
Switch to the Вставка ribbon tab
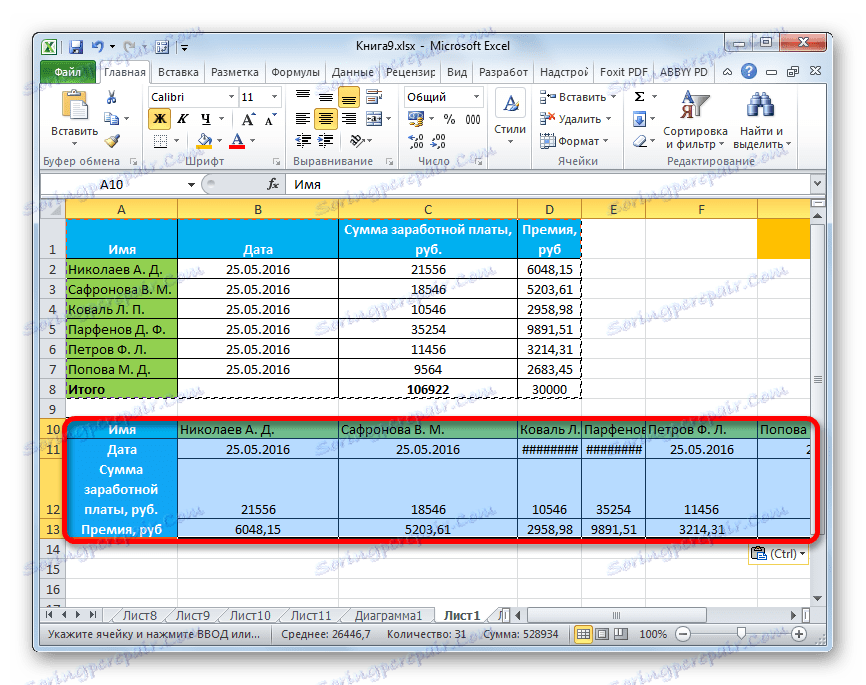[x=178, y=71]
